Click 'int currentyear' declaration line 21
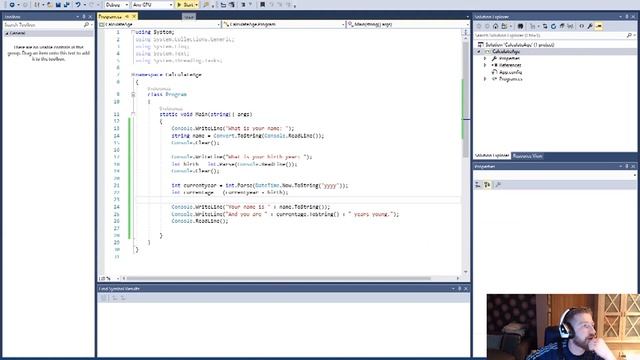Viewport: 640px width, 360px height. tap(260, 185)
